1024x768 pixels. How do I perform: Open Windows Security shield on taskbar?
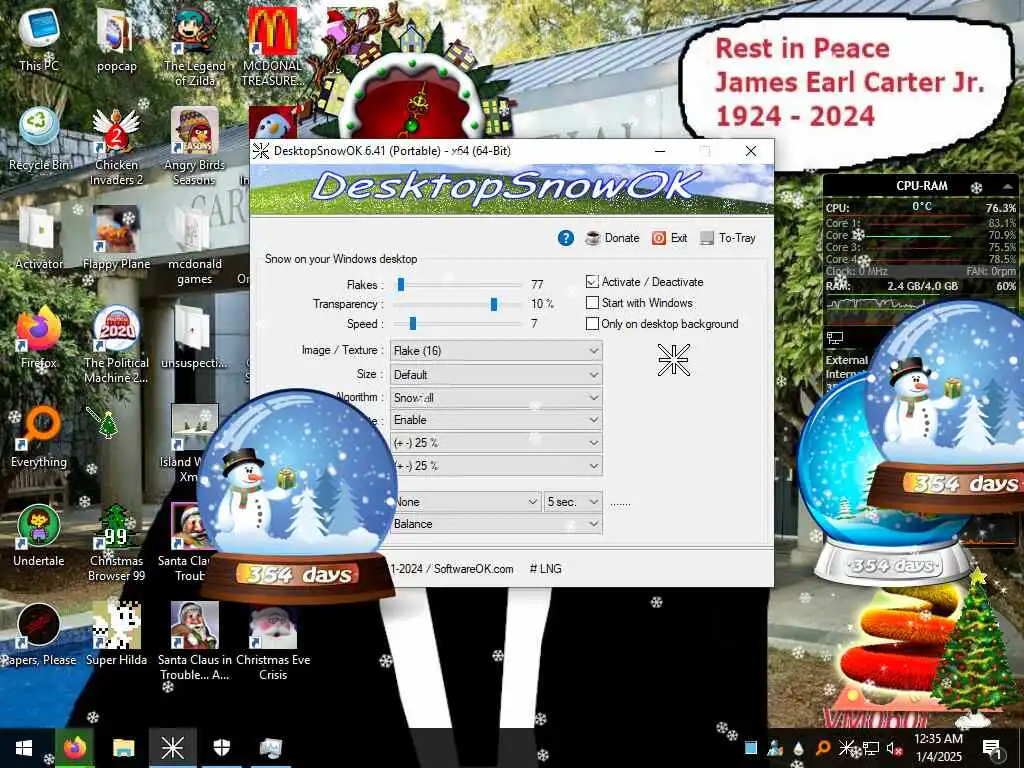[x=221, y=748]
